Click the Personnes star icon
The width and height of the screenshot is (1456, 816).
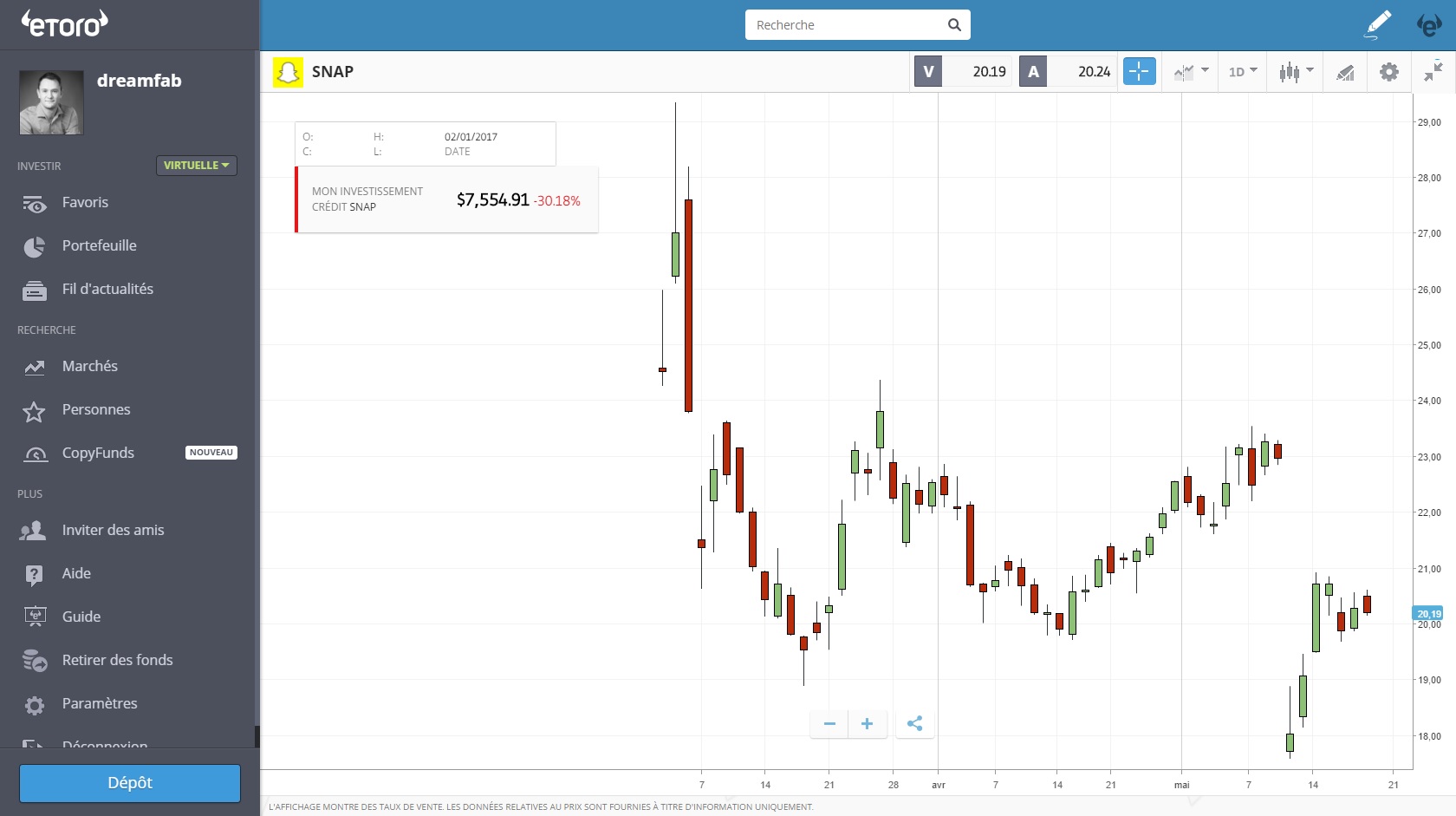pos(34,411)
